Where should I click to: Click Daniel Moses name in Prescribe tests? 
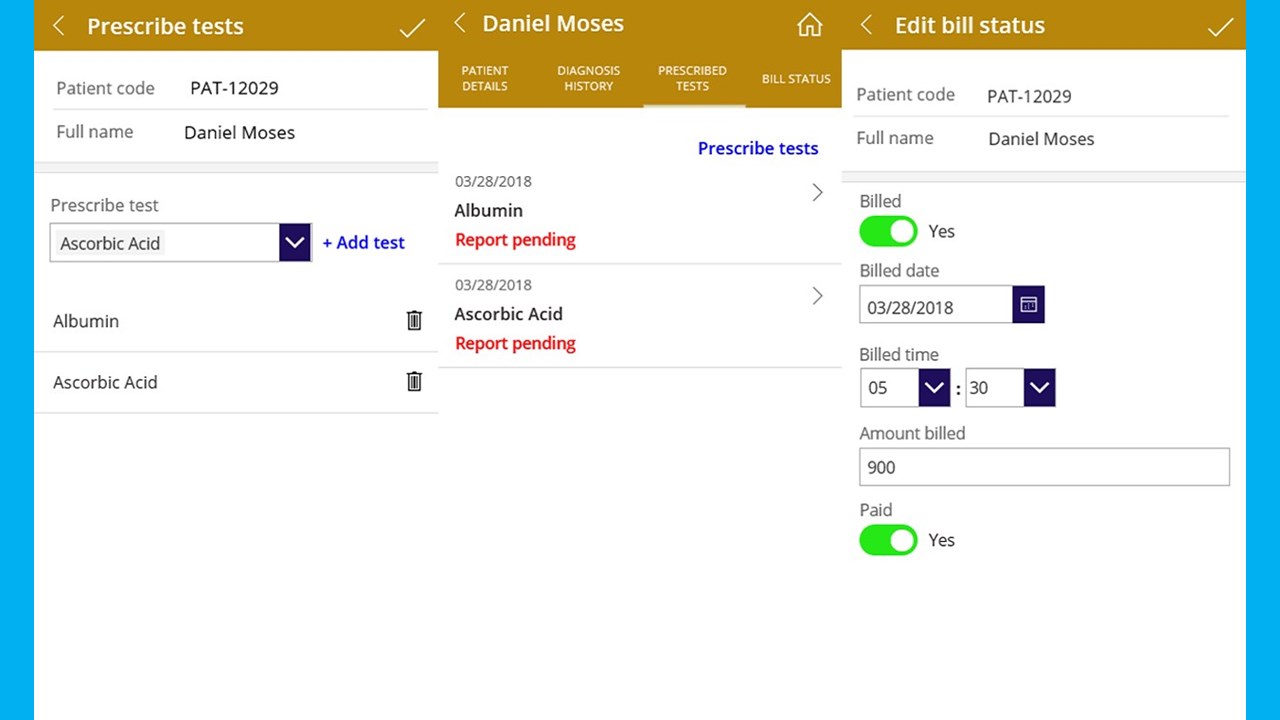pos(239,133)
